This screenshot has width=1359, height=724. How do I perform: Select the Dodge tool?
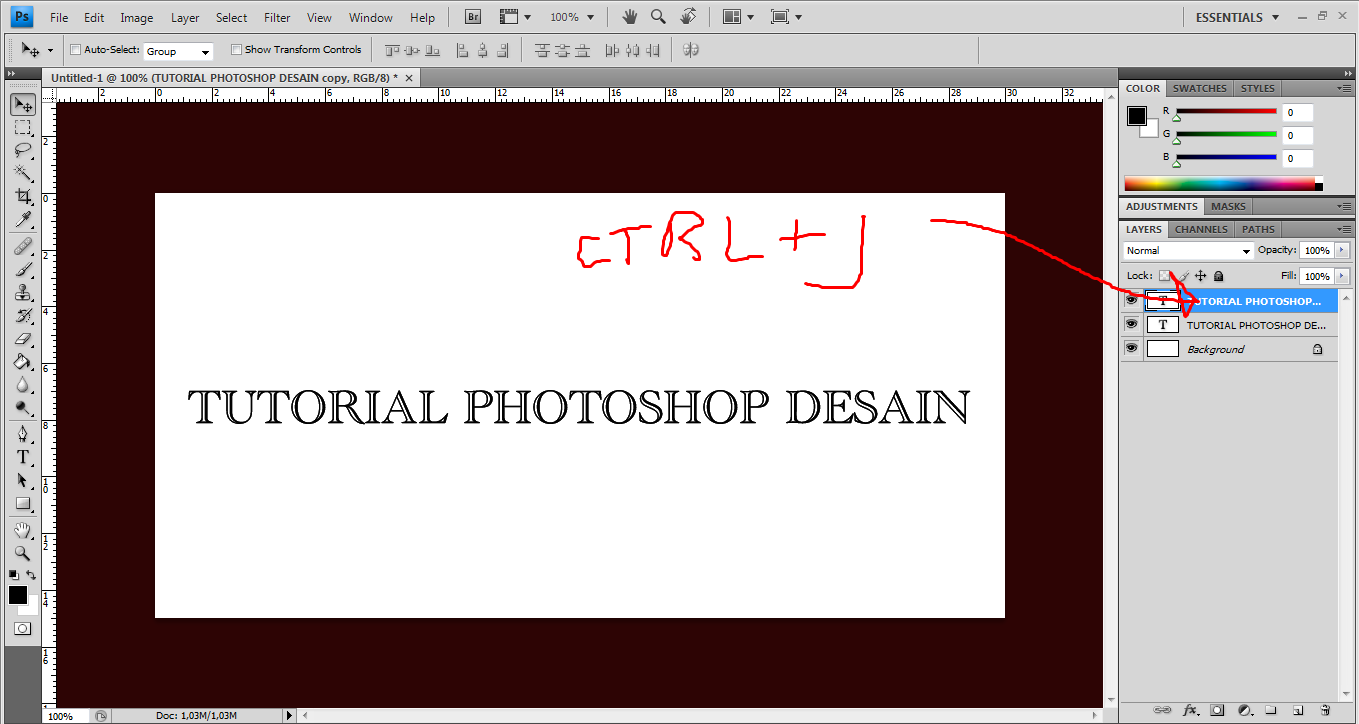23,408
